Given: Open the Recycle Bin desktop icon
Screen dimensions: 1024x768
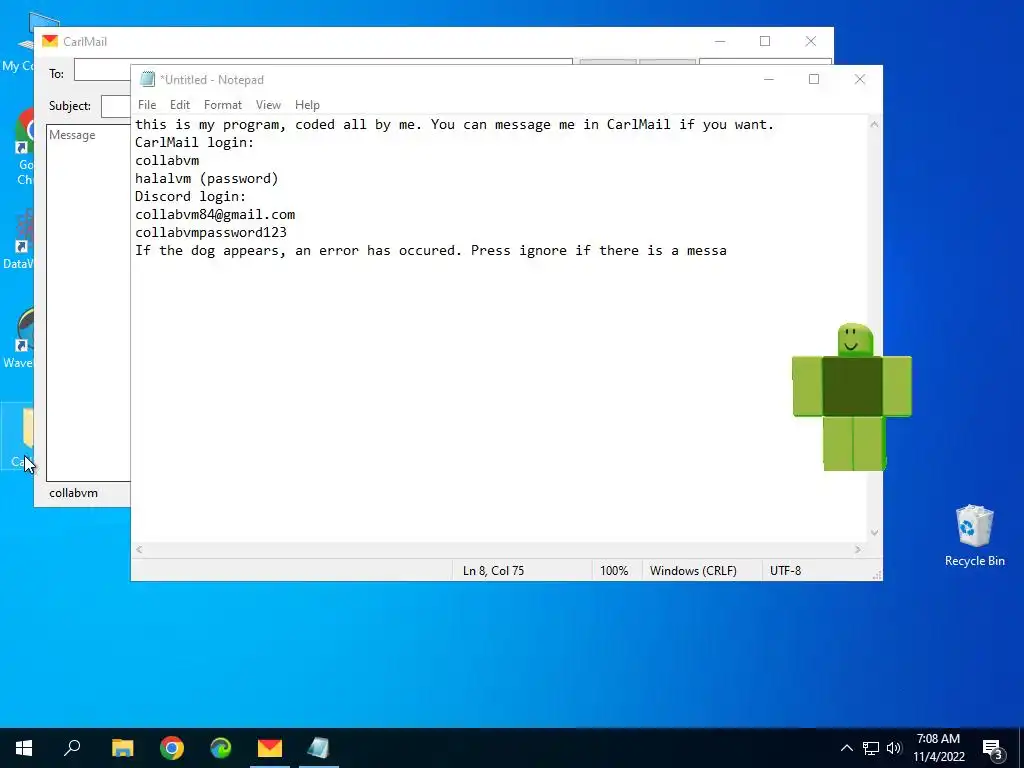Looking at the screenshot, I should point(974,535).
